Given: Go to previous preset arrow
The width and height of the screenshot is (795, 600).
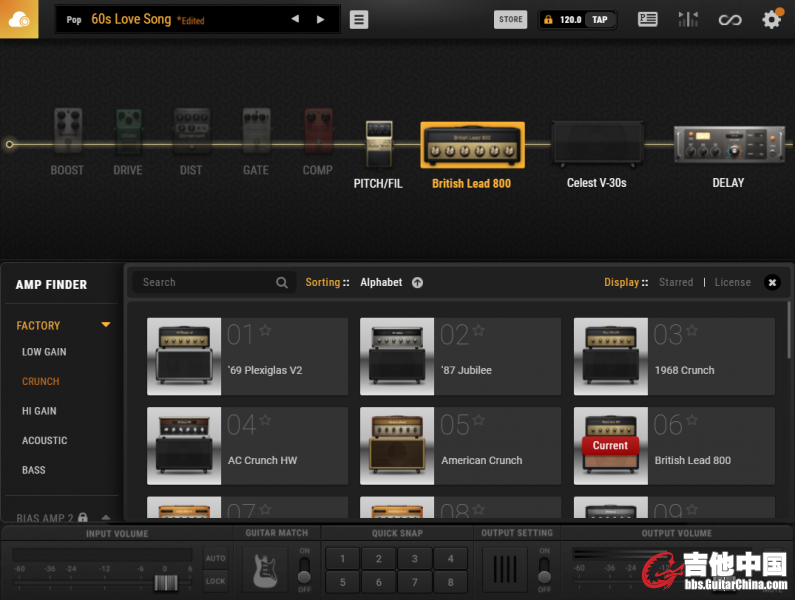Looking at the screenshot, I should click(x=295, y=19).
